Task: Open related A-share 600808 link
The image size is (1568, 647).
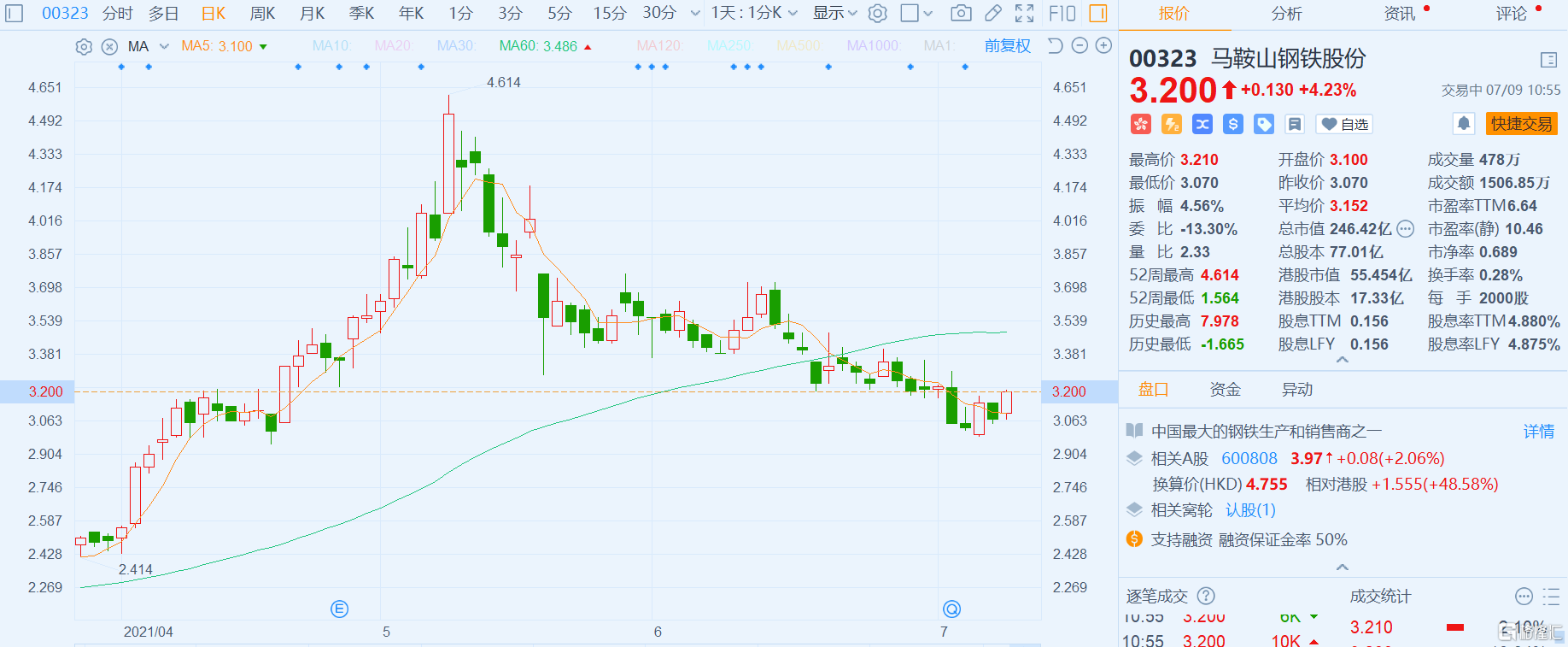Action: click(x=1249, y=459)
